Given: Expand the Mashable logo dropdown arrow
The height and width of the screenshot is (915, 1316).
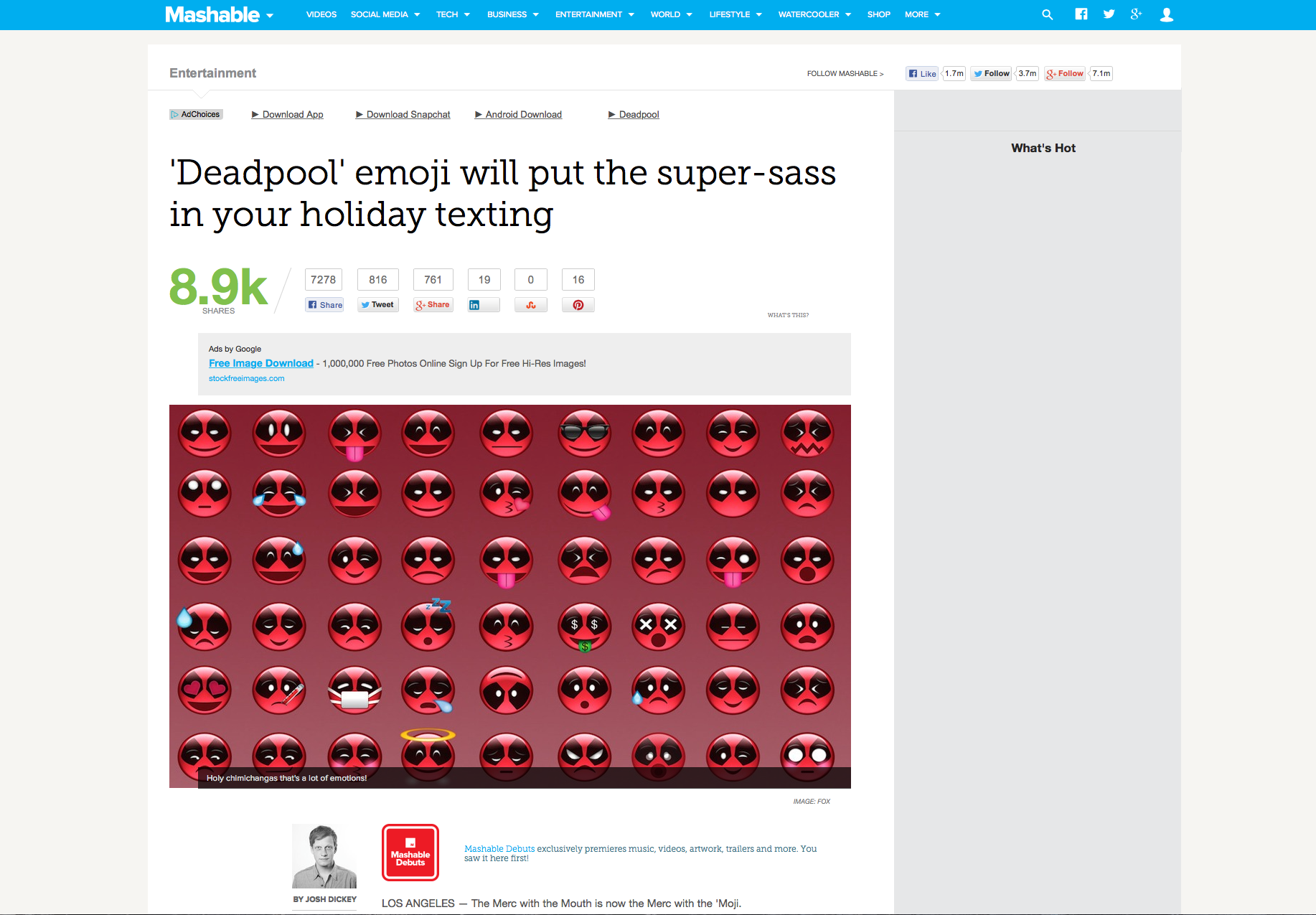Looking at the screenshot, I should 270,16.
